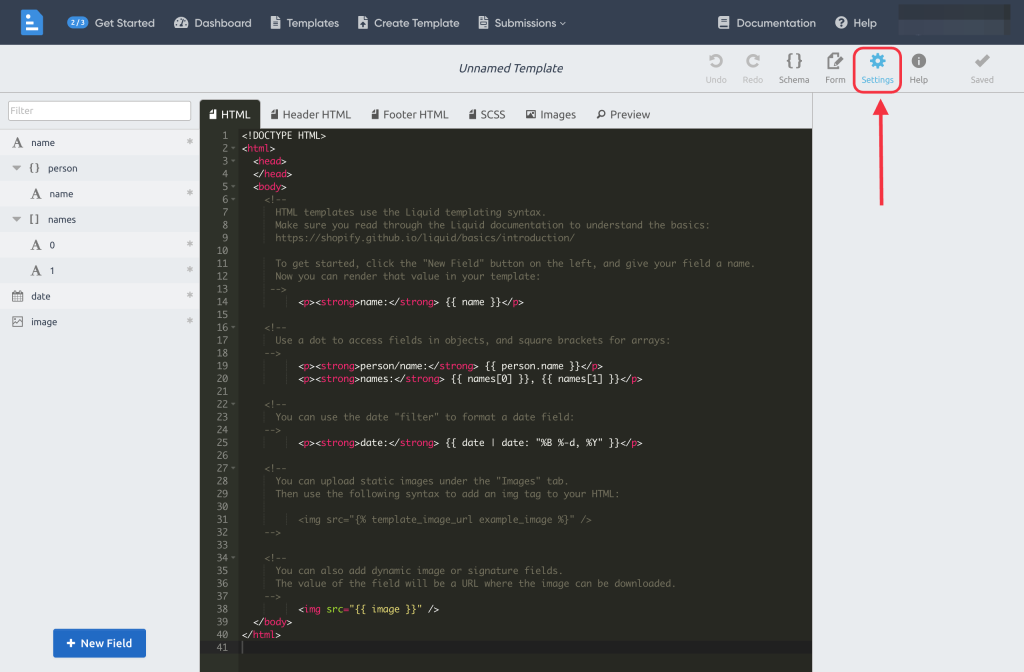Toggle required asterisk on top name field

(189, 143)
